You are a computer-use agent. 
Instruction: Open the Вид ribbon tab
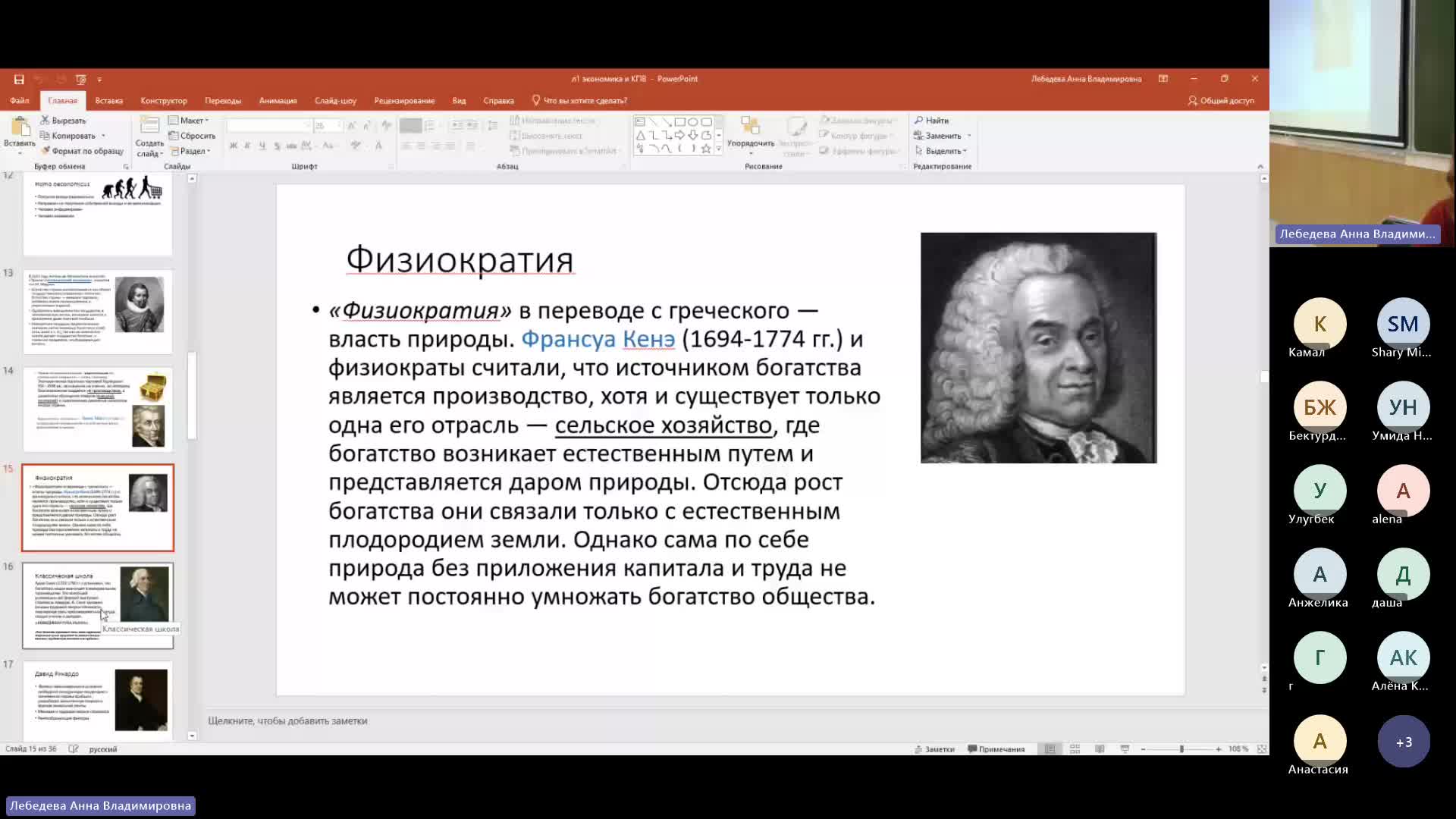click(459, 100)
